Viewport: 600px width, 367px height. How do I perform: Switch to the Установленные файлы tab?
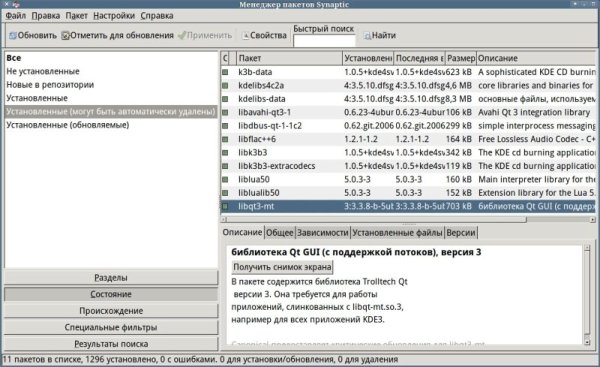397,233
